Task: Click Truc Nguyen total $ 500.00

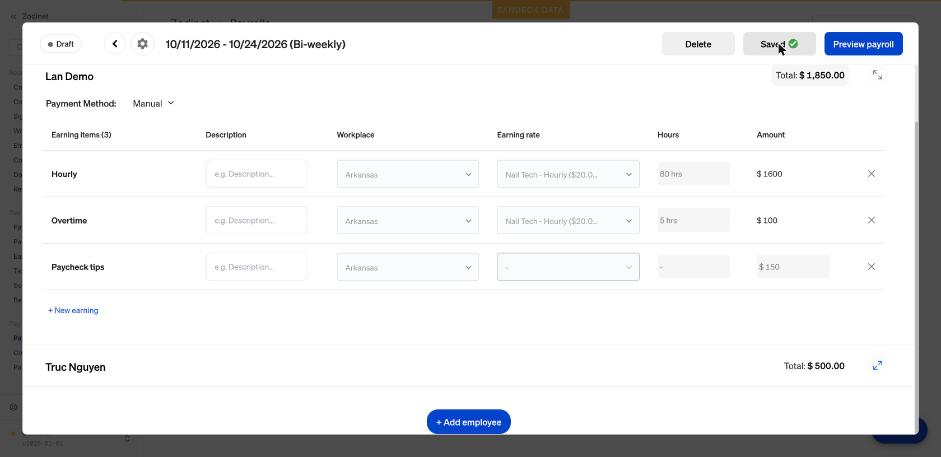Action: coord(814,366)
